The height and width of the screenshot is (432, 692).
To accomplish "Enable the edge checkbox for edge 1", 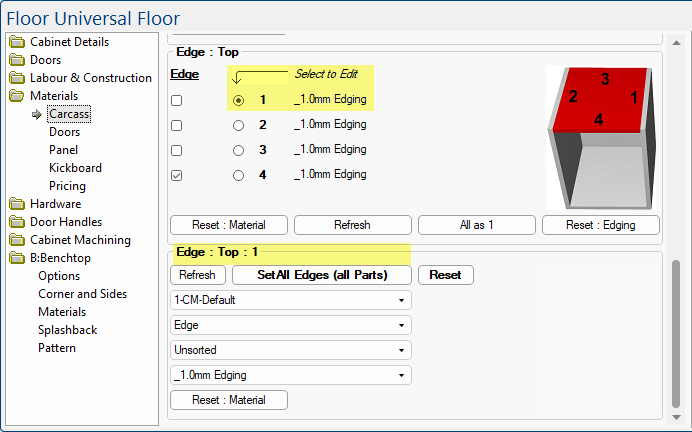I will (x=177, y=101).
